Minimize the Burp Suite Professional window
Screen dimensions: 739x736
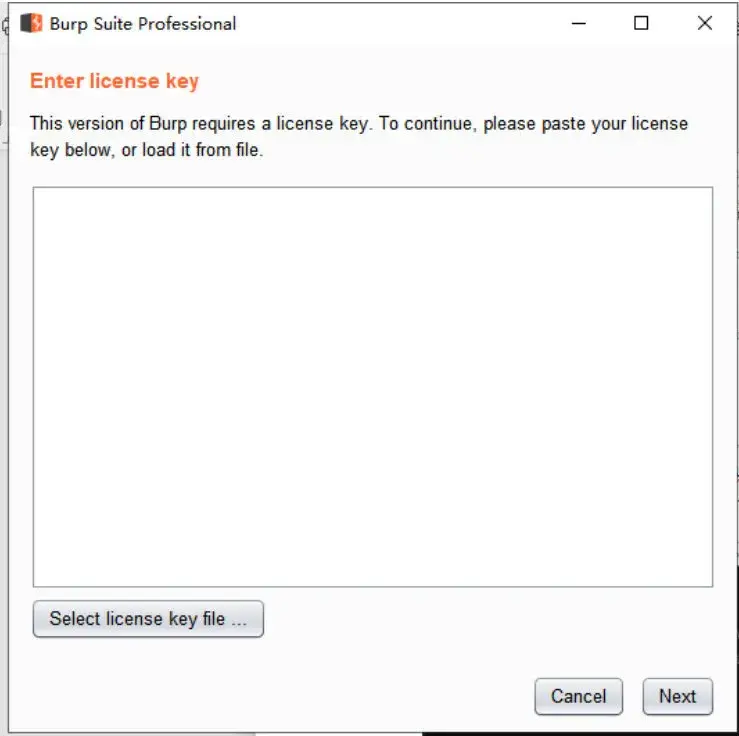pos(578,23)
